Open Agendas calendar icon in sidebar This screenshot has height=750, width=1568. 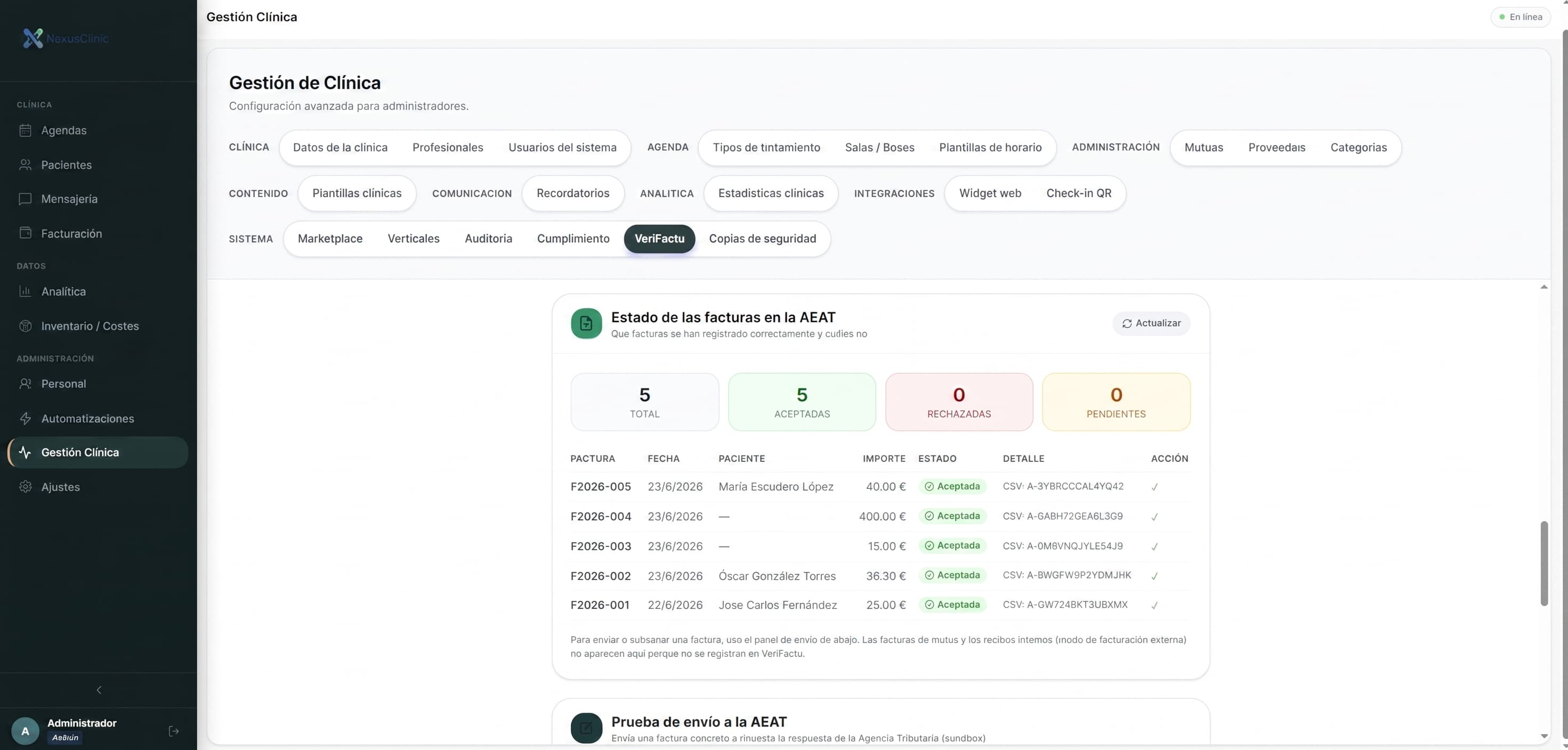point(25,130)
